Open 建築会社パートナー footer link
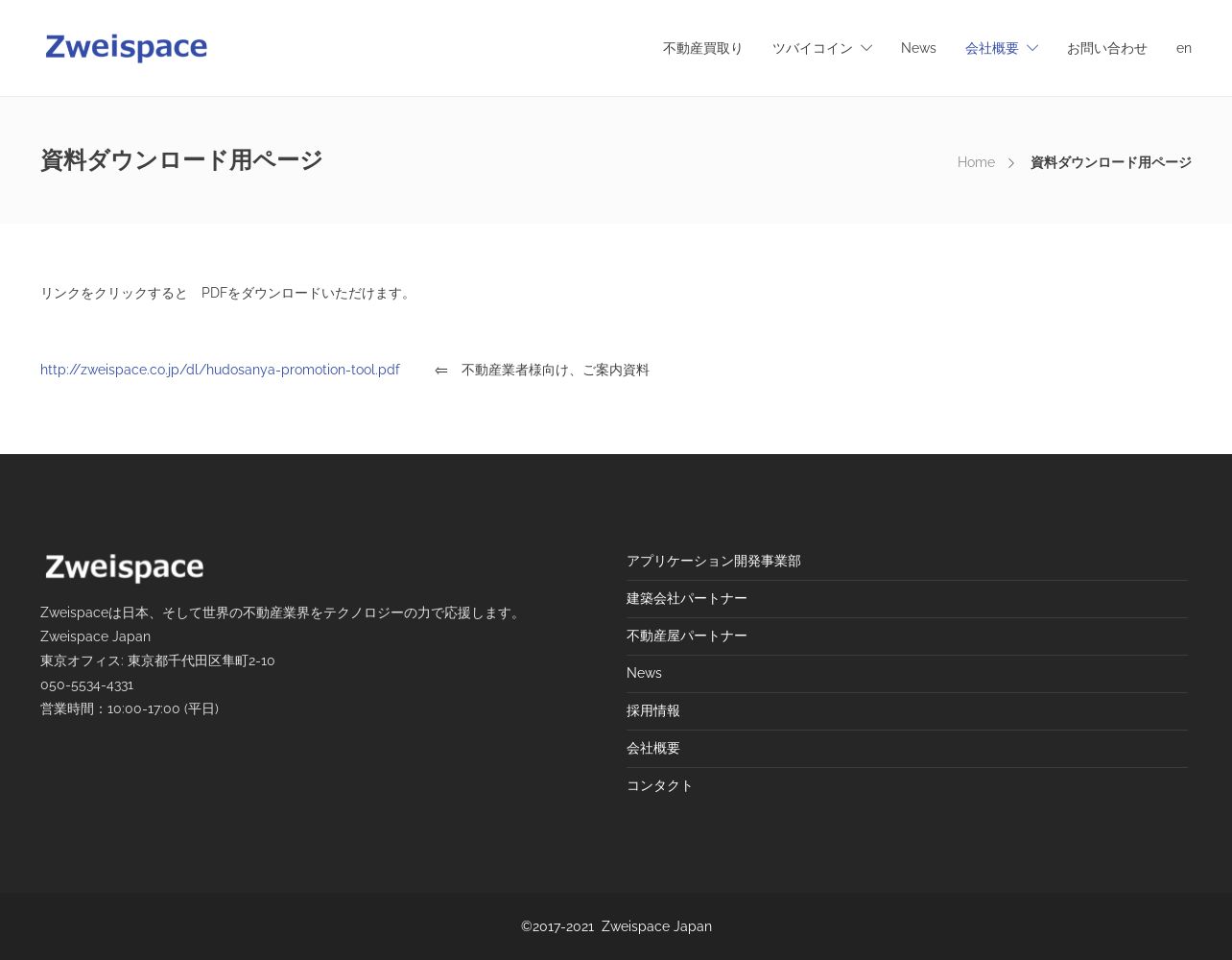1232x960 pixels. (x=686, y=598)
